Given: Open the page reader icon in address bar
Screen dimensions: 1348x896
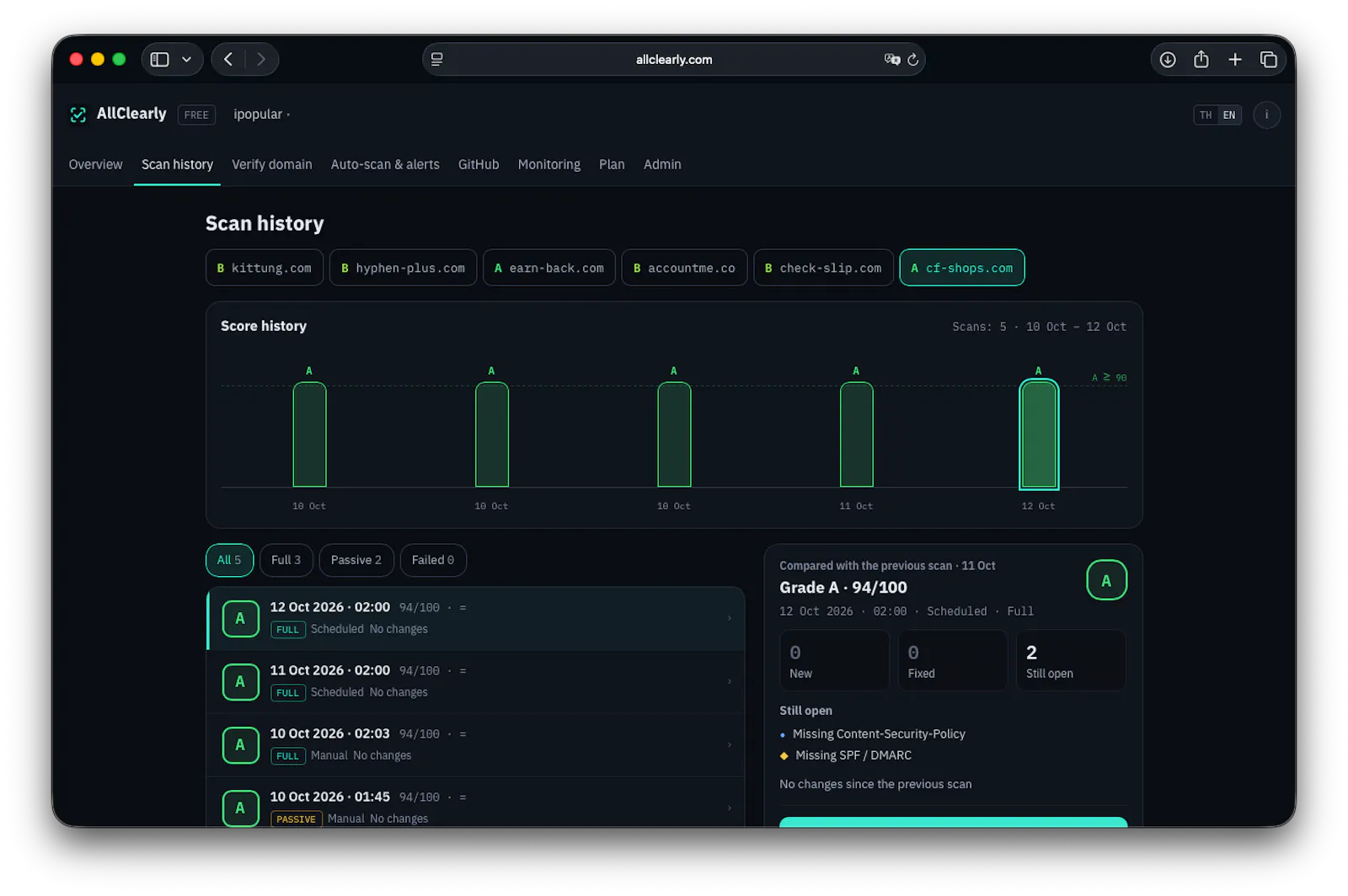Looking at the screenshot, I should pyautogui.click(x=437, y=60).
